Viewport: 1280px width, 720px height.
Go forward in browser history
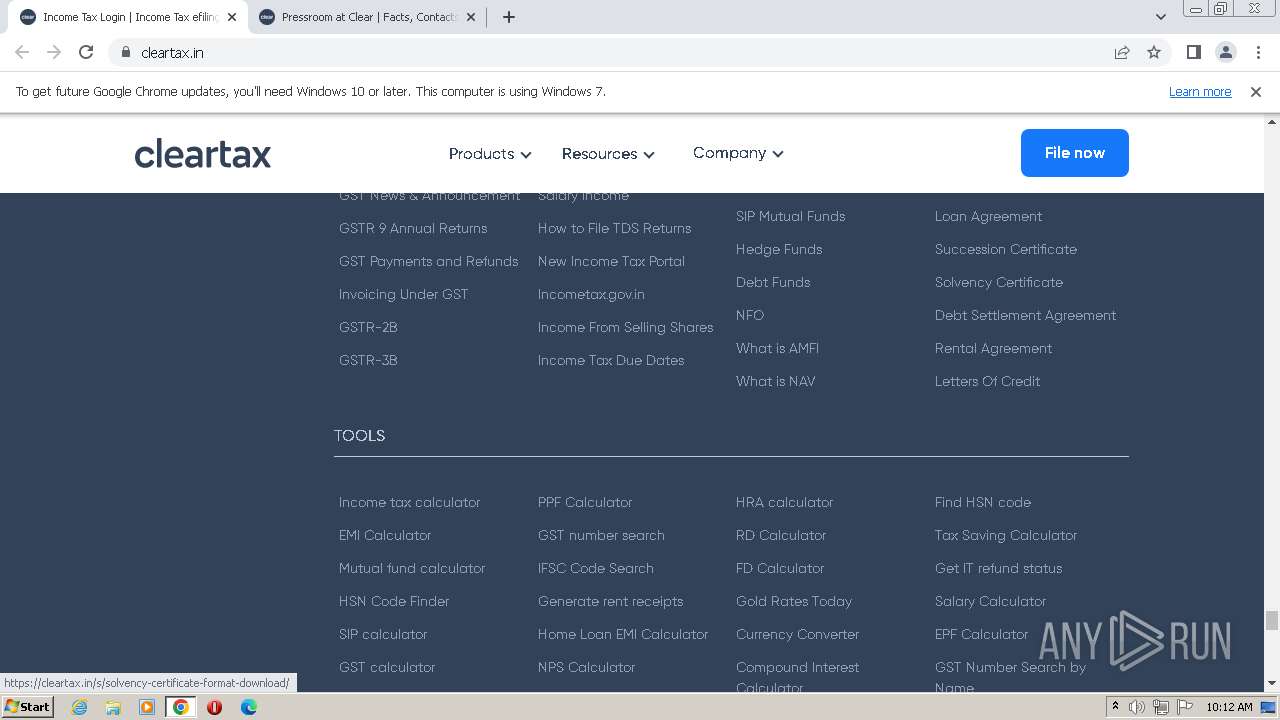coord(54,52)
